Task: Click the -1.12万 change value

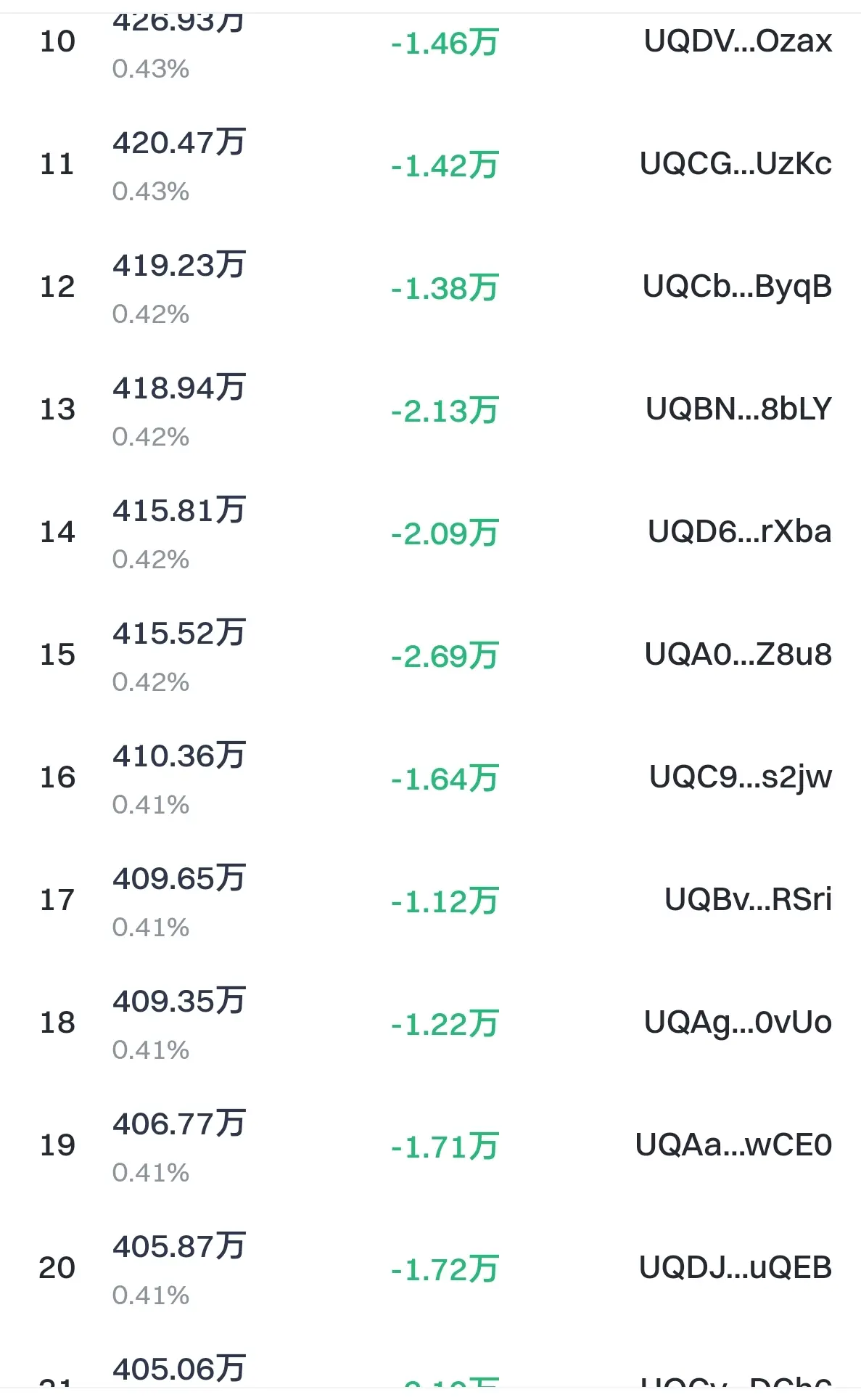Action: pos(445,901)
